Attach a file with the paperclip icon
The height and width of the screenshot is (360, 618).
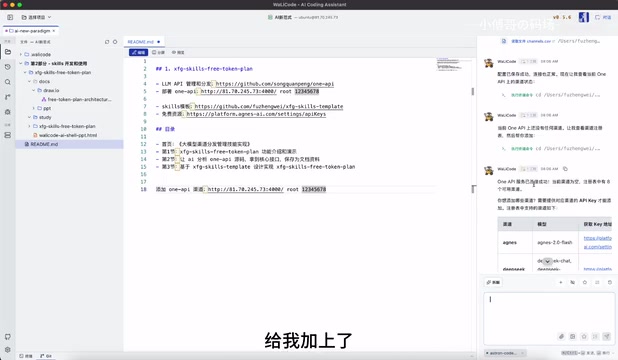pos(561,336)
